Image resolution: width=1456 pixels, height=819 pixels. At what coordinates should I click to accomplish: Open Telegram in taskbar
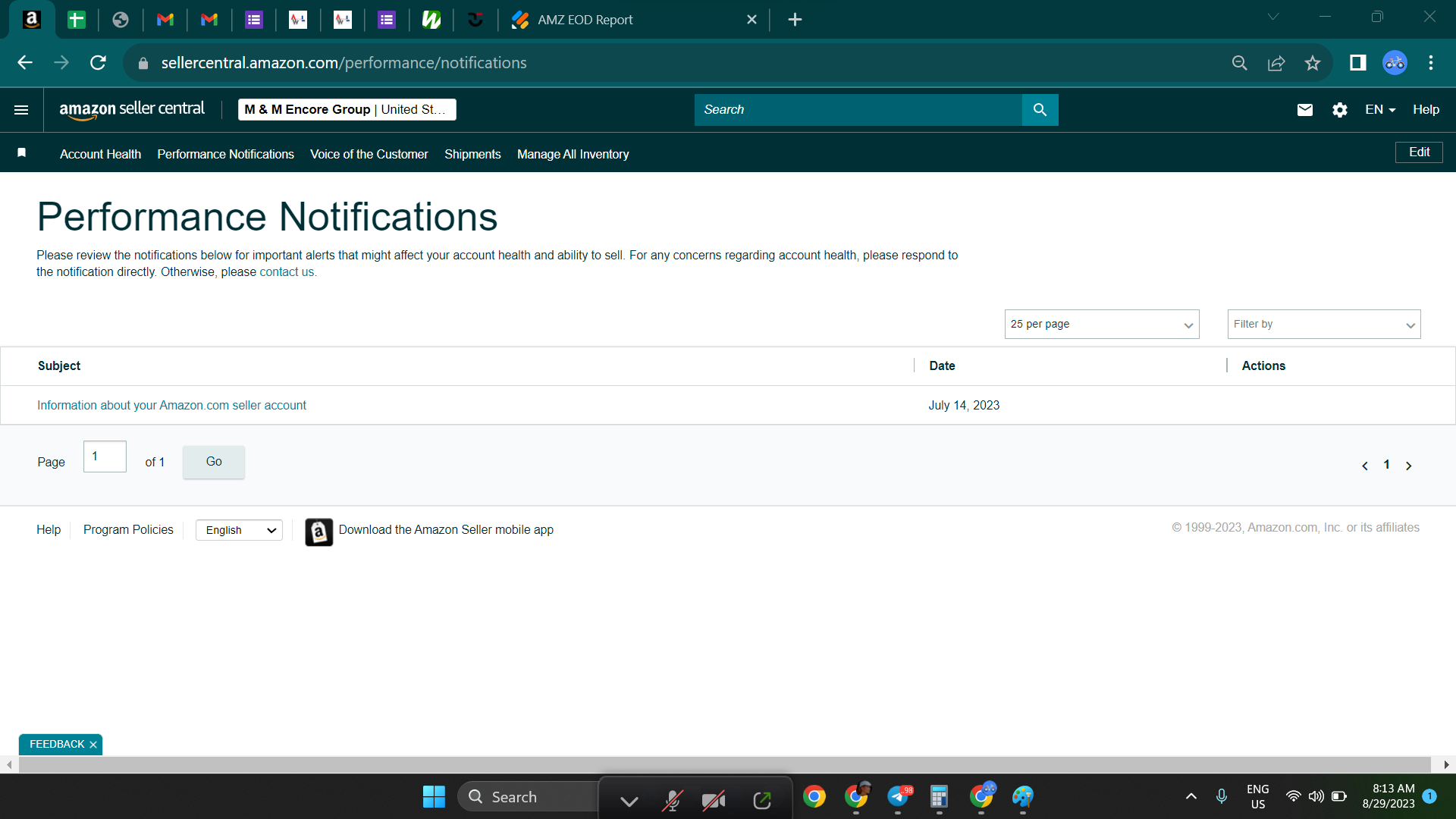(899, 796)
